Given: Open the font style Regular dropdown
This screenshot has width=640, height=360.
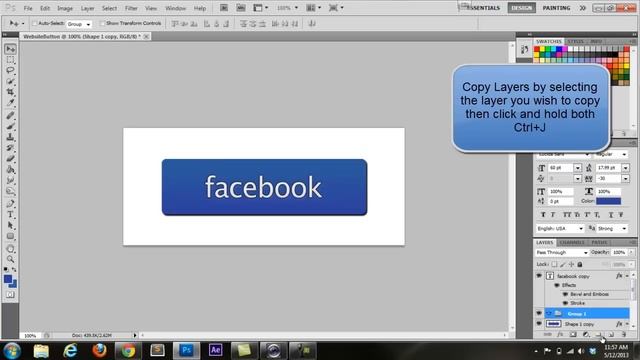Looking at the screenshot, I should pyautogui.click(x=611, y=154).
